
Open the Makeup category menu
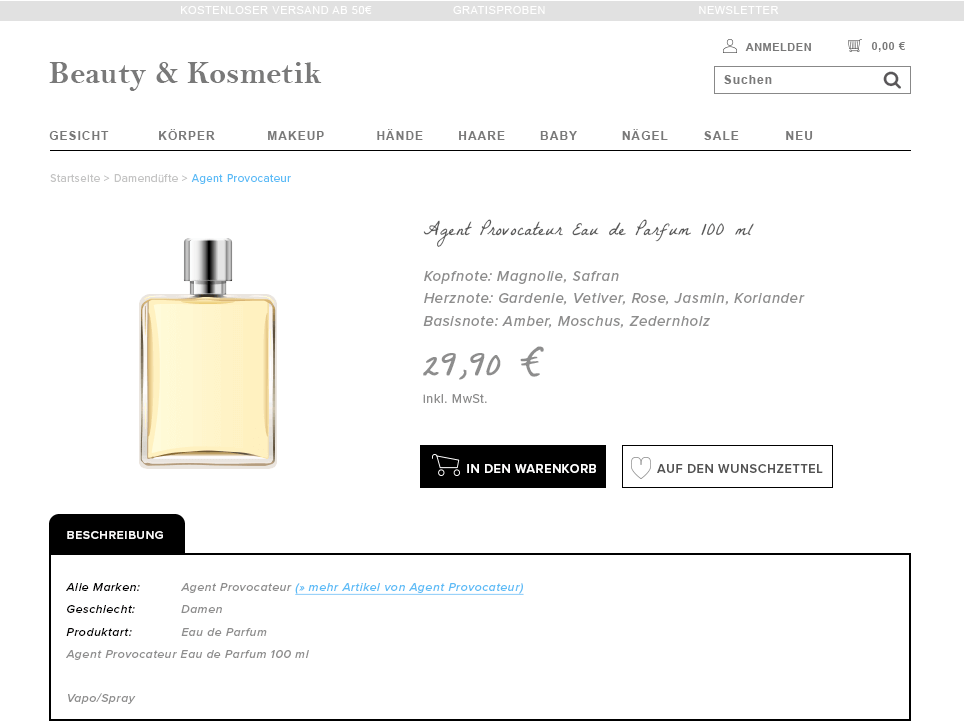click(x=296, y=135)
